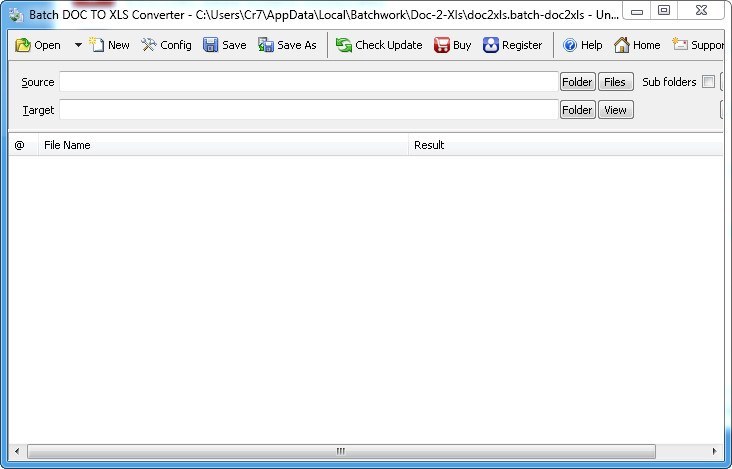Click the horizontal scrollbar left arrow
Image resolution: width=732 pixels, height=469 pixels.
(17, 451)
